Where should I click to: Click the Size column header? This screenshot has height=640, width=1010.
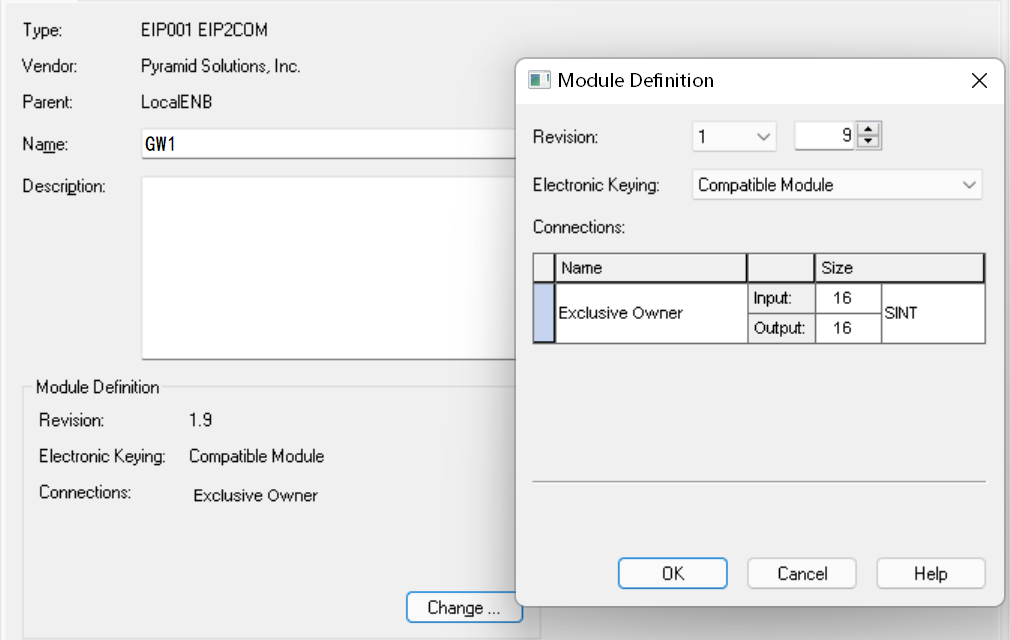[x=899, y=268]
